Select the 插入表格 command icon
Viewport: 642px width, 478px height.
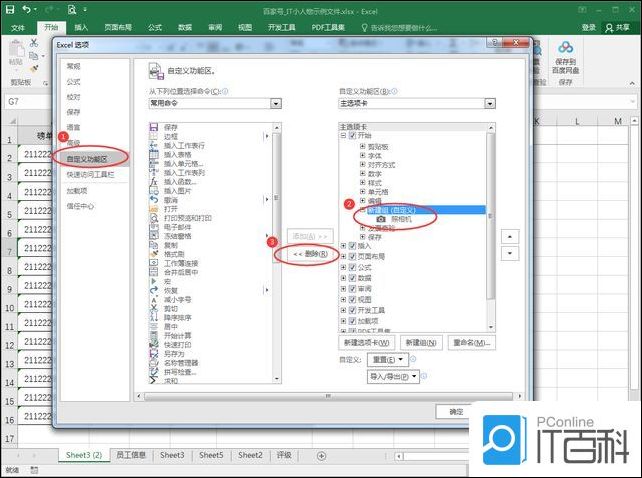point(154,154)
